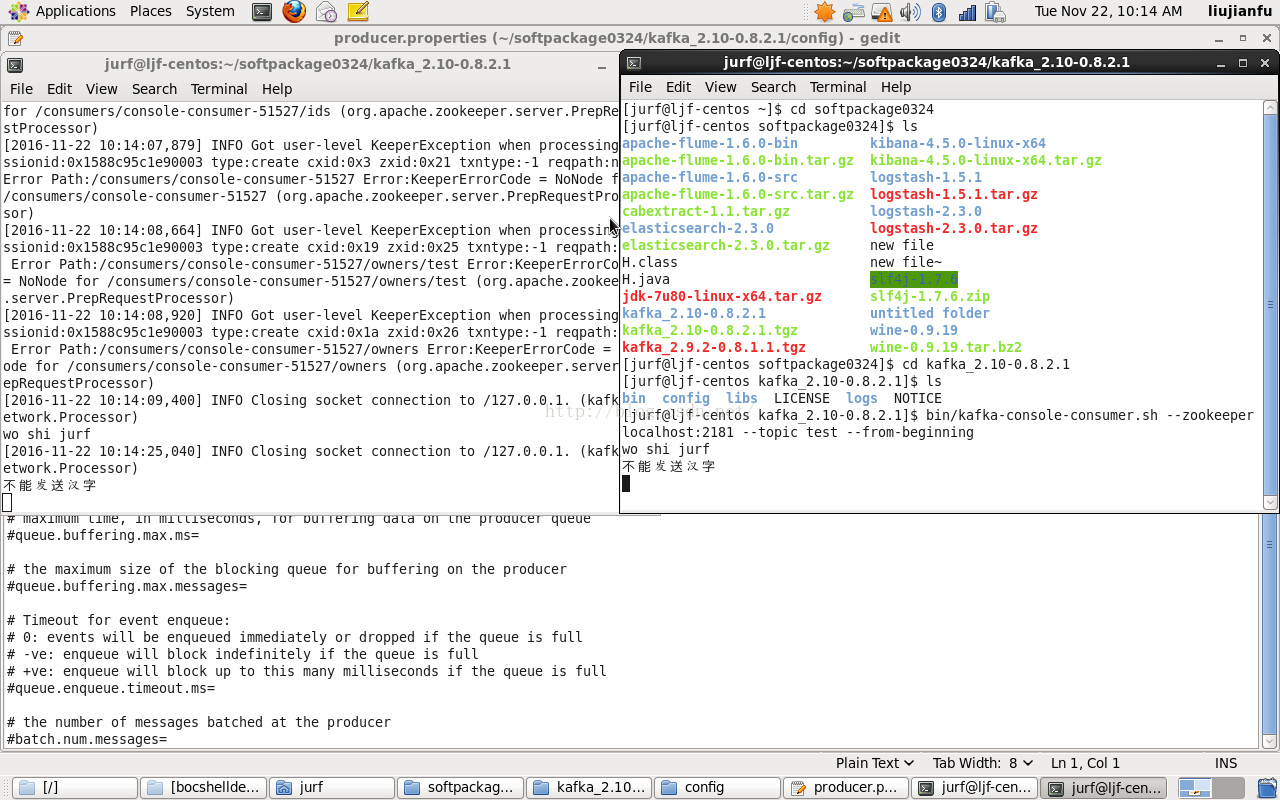This screenshot has width=1280, height=800.
Task: Click the scroll-down arrow of gedit's scrollbar
Action: [1270, 741]
